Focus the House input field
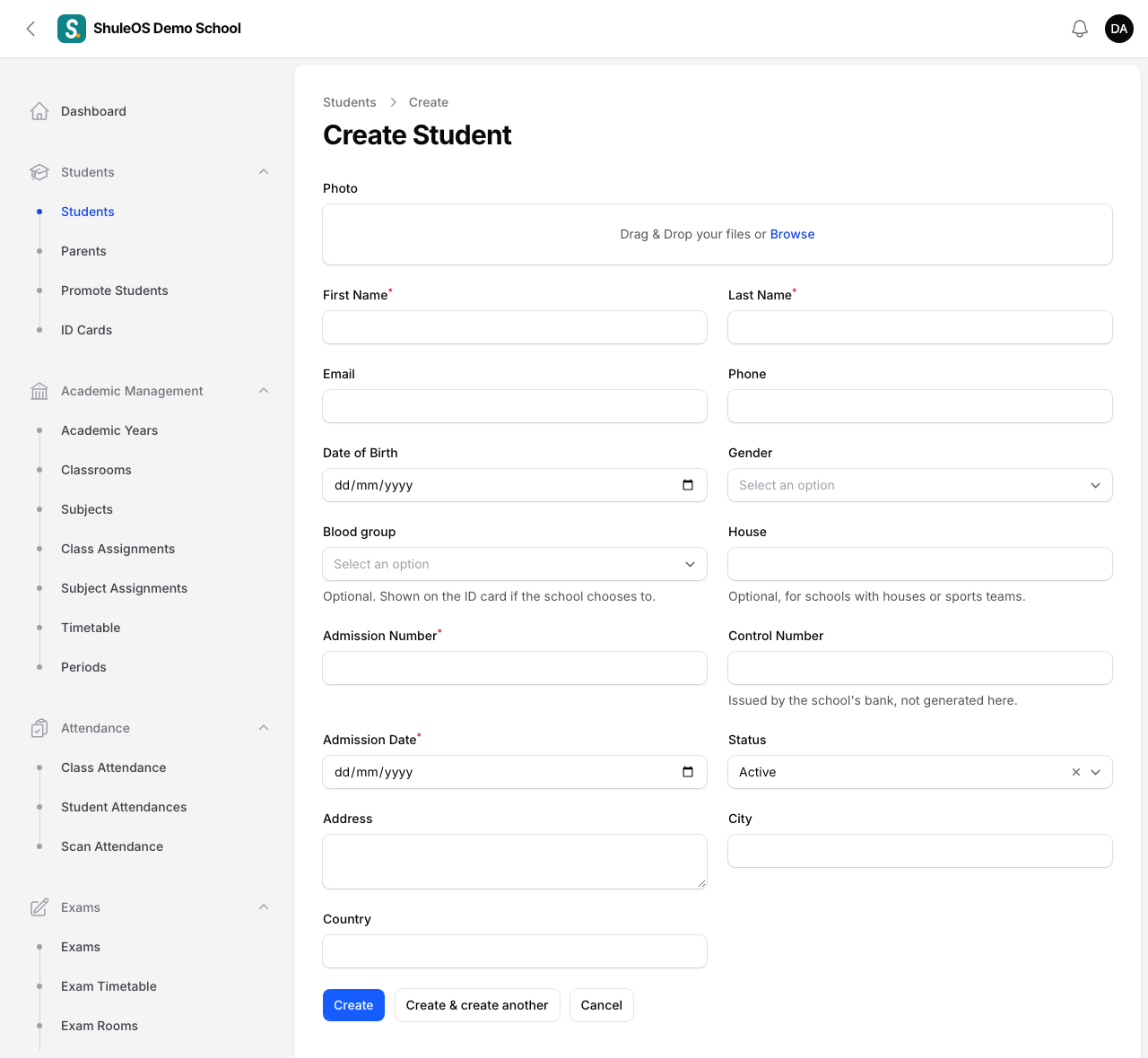 [x=920, y=564]
